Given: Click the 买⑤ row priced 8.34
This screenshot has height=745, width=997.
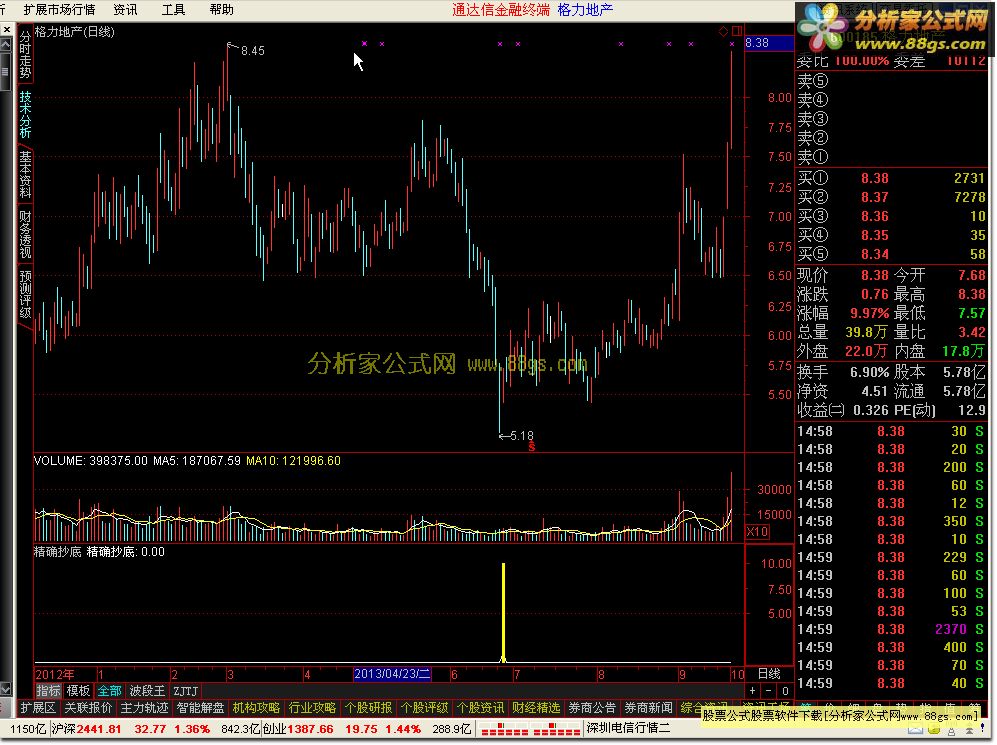Looking at the screenshot, I should click(890, 254).
